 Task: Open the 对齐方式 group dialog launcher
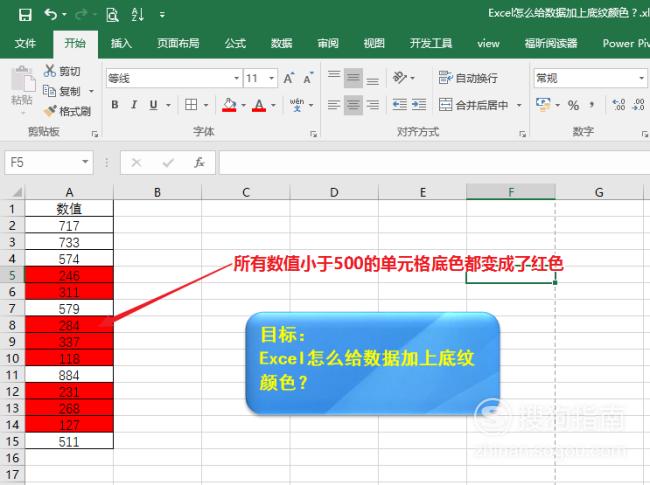click(x=522, y=133)
